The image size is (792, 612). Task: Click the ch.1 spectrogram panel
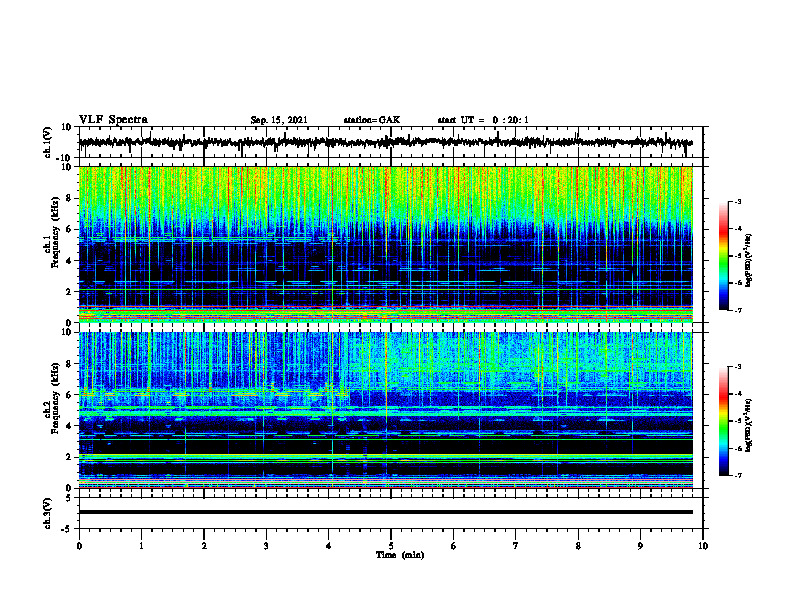point(385,244)
